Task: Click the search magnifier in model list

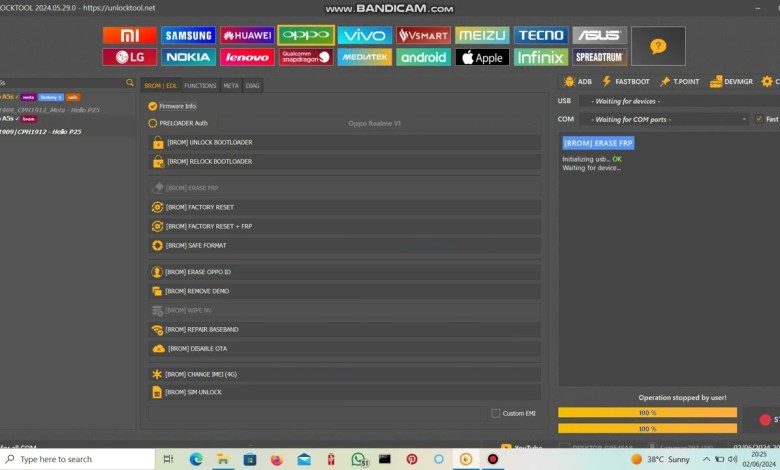Action: coord(130,83)
